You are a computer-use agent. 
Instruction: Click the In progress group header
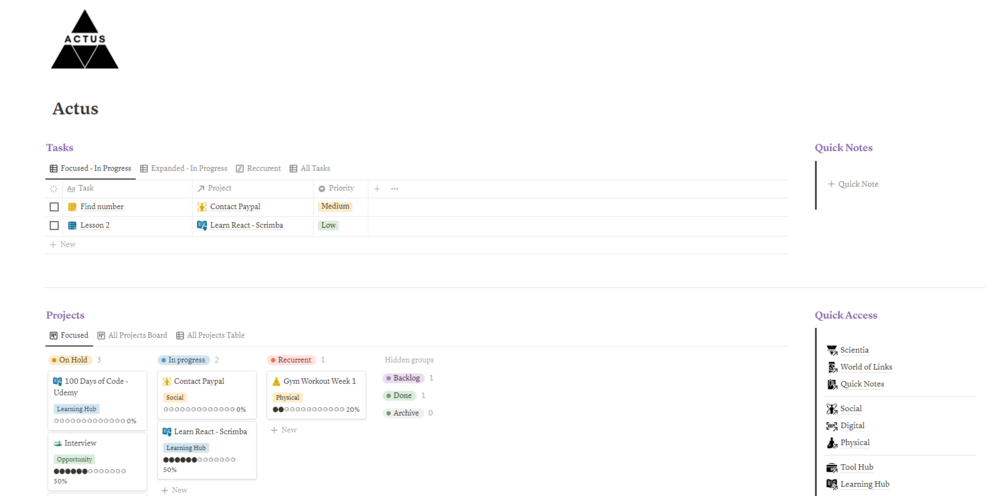pos(184,360)
